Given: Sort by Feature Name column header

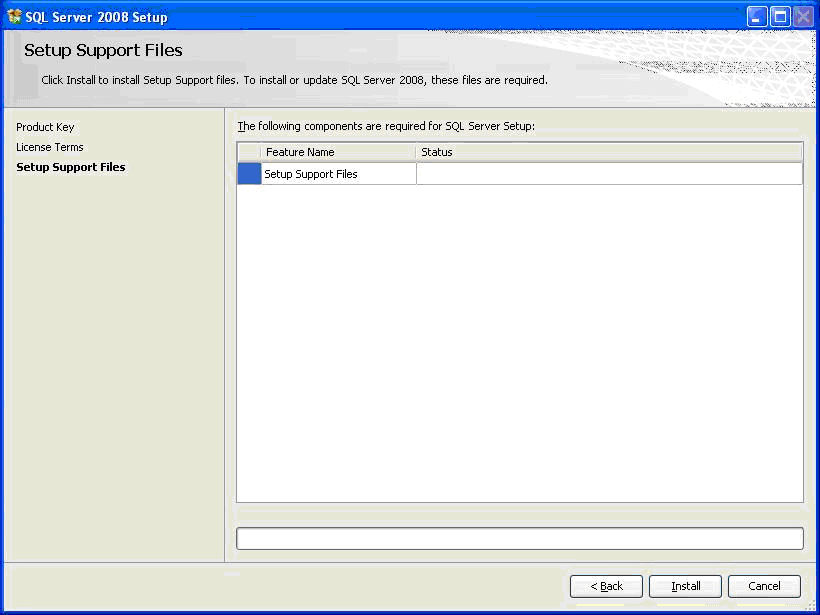Looking at the screenshot, I should tap(338, 152).
